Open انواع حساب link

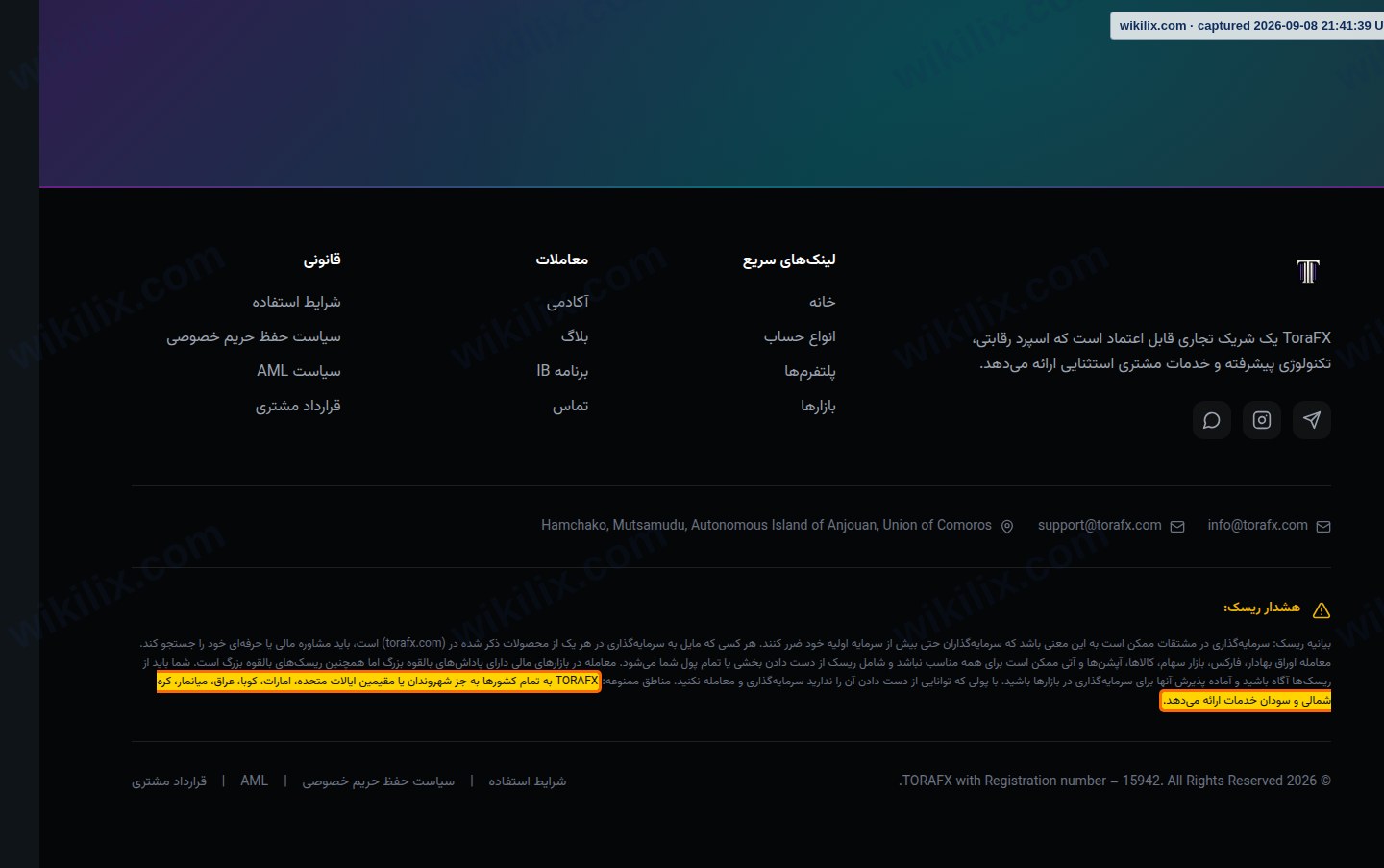[x=800, y=336]
